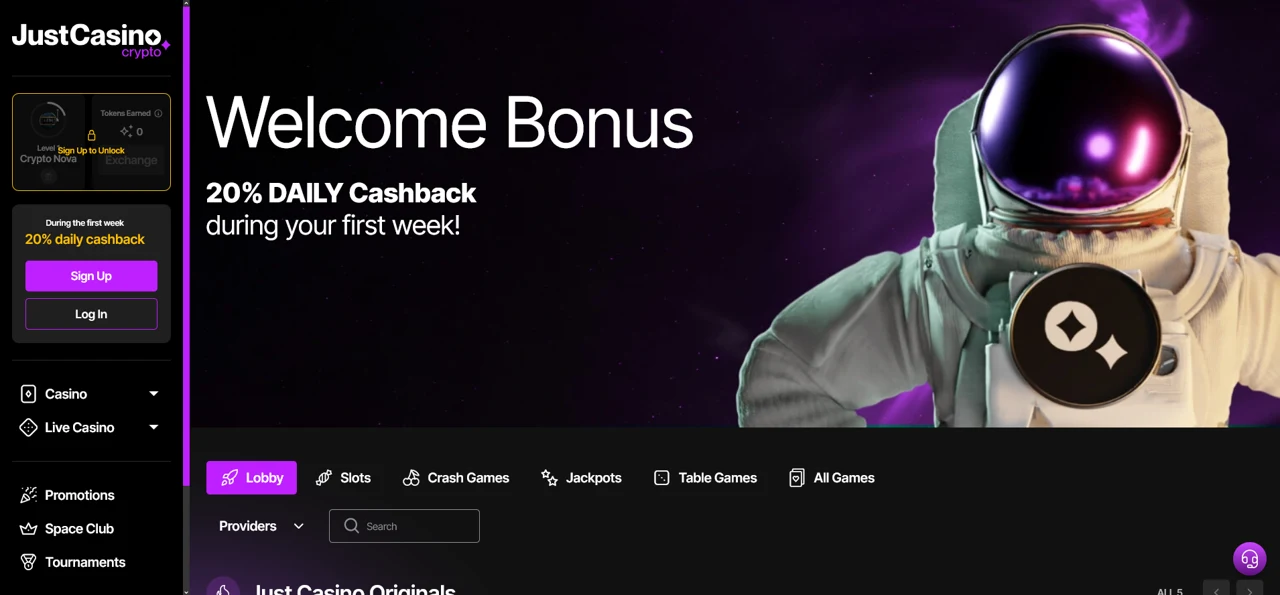Click the Live Casino diamond icon
This screenshot has width=1280, height=595.
(x=29, y=427)
